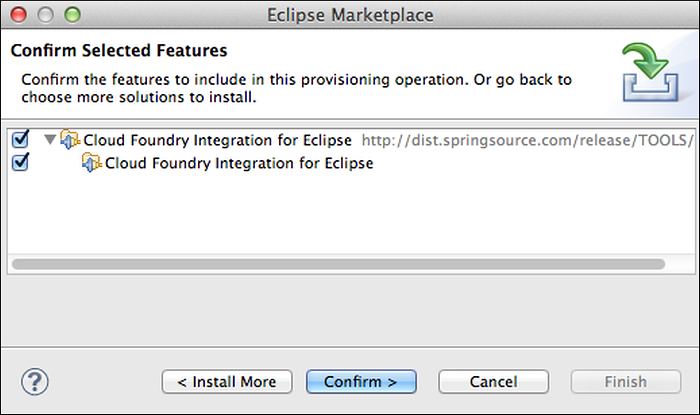
Task: Uncheck the nested Cloud Foundry Integration checkbox
Action: [x=19, y=162]
